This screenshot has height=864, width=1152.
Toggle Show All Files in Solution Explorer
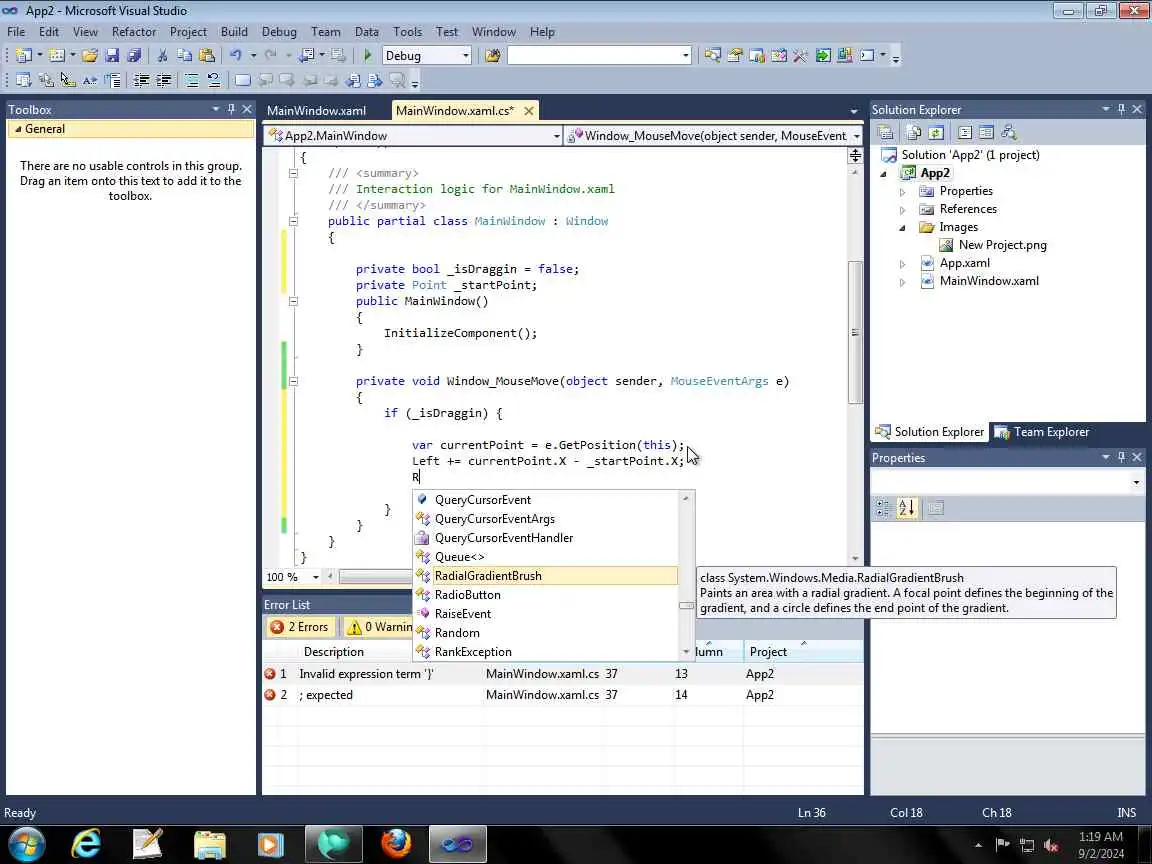coord(913,132)
